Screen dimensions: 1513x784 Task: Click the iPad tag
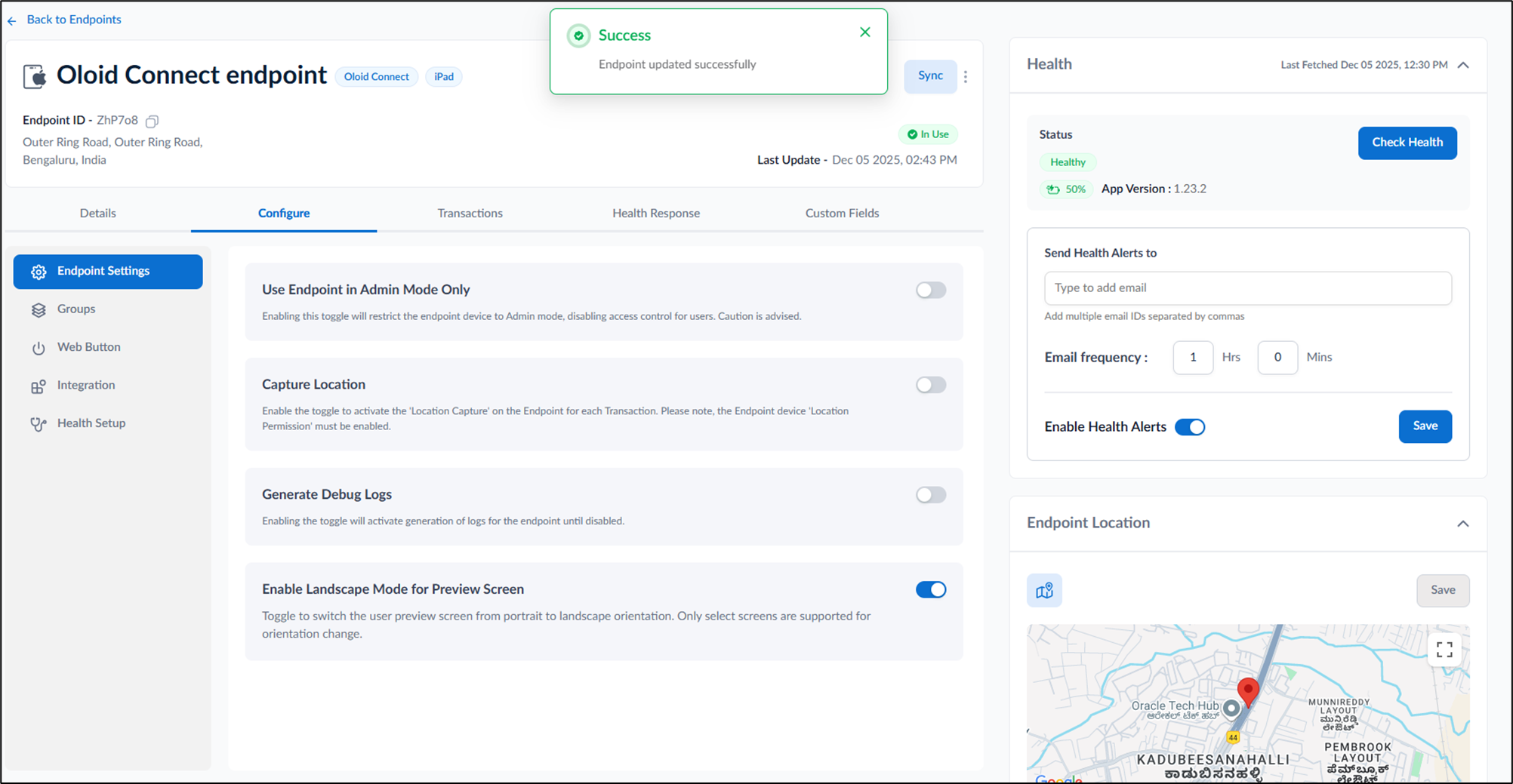point(444,77)
